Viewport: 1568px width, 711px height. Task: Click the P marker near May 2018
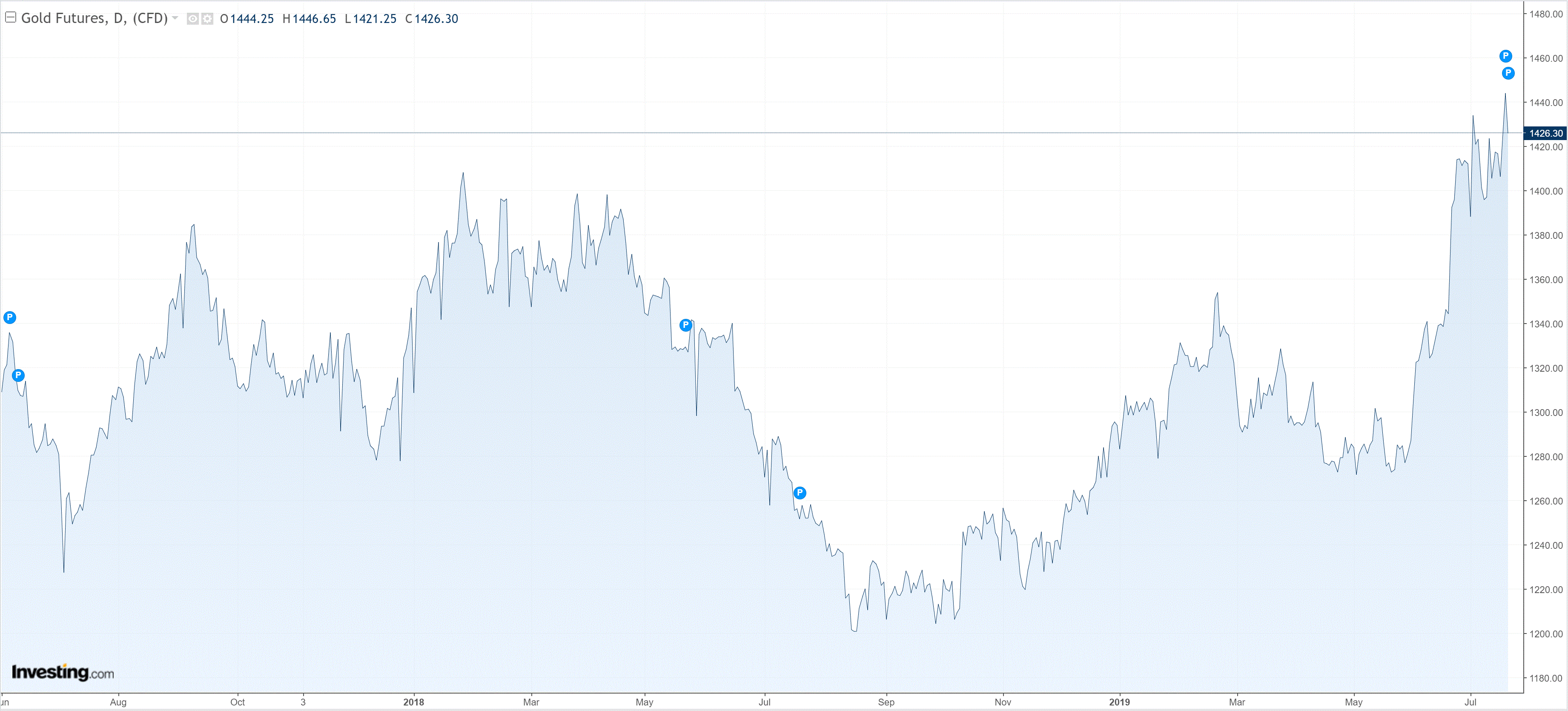pyautogui.click(x=685, y=324)
